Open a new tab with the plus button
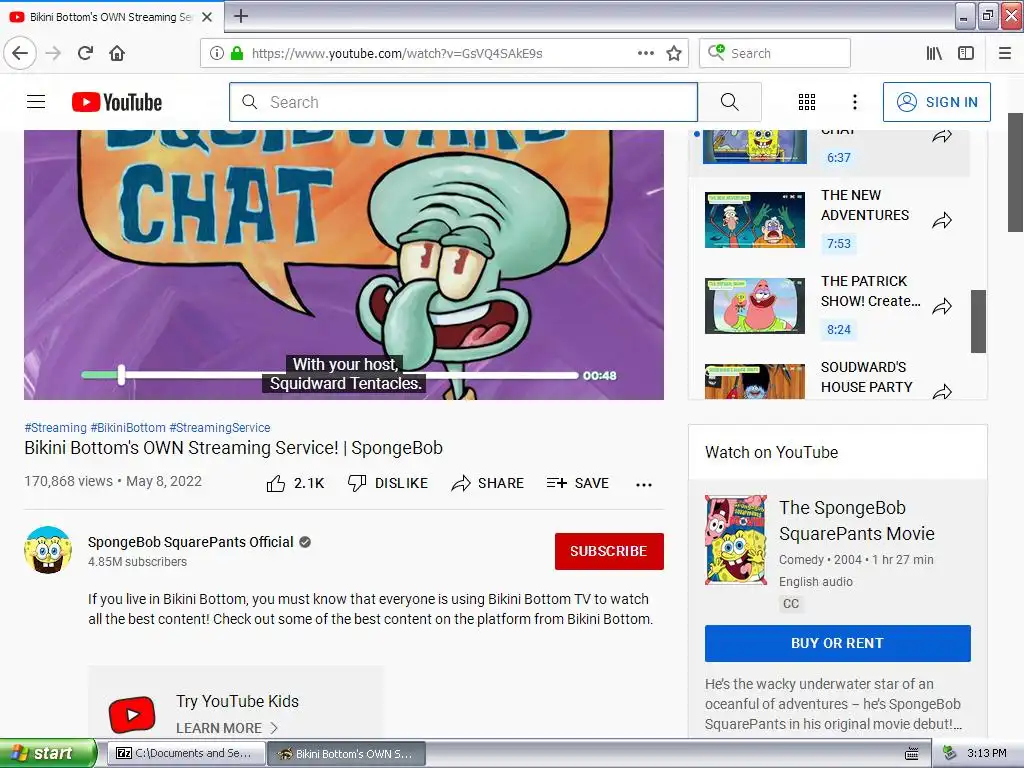This screenshot has width=1024, height=768. 241,16
